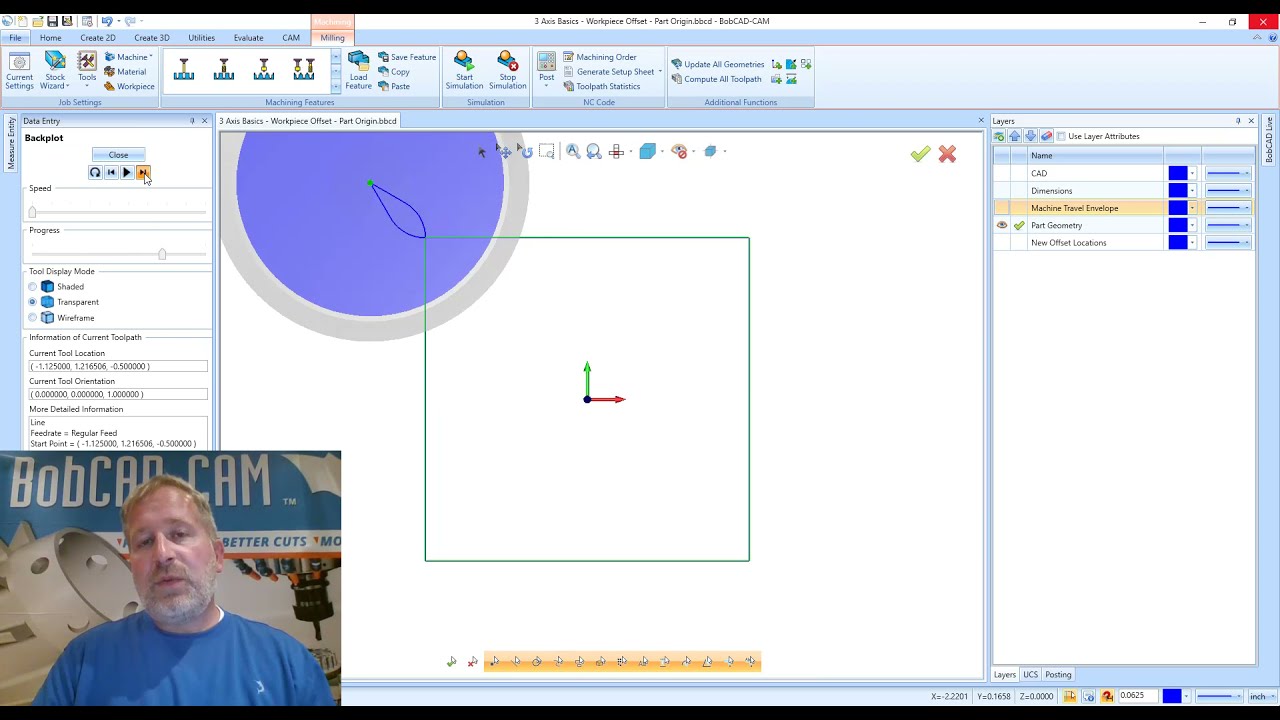Click the undo icon in quick access toolbar
The width and height of the screenshot is (1280, 720).
107,21
